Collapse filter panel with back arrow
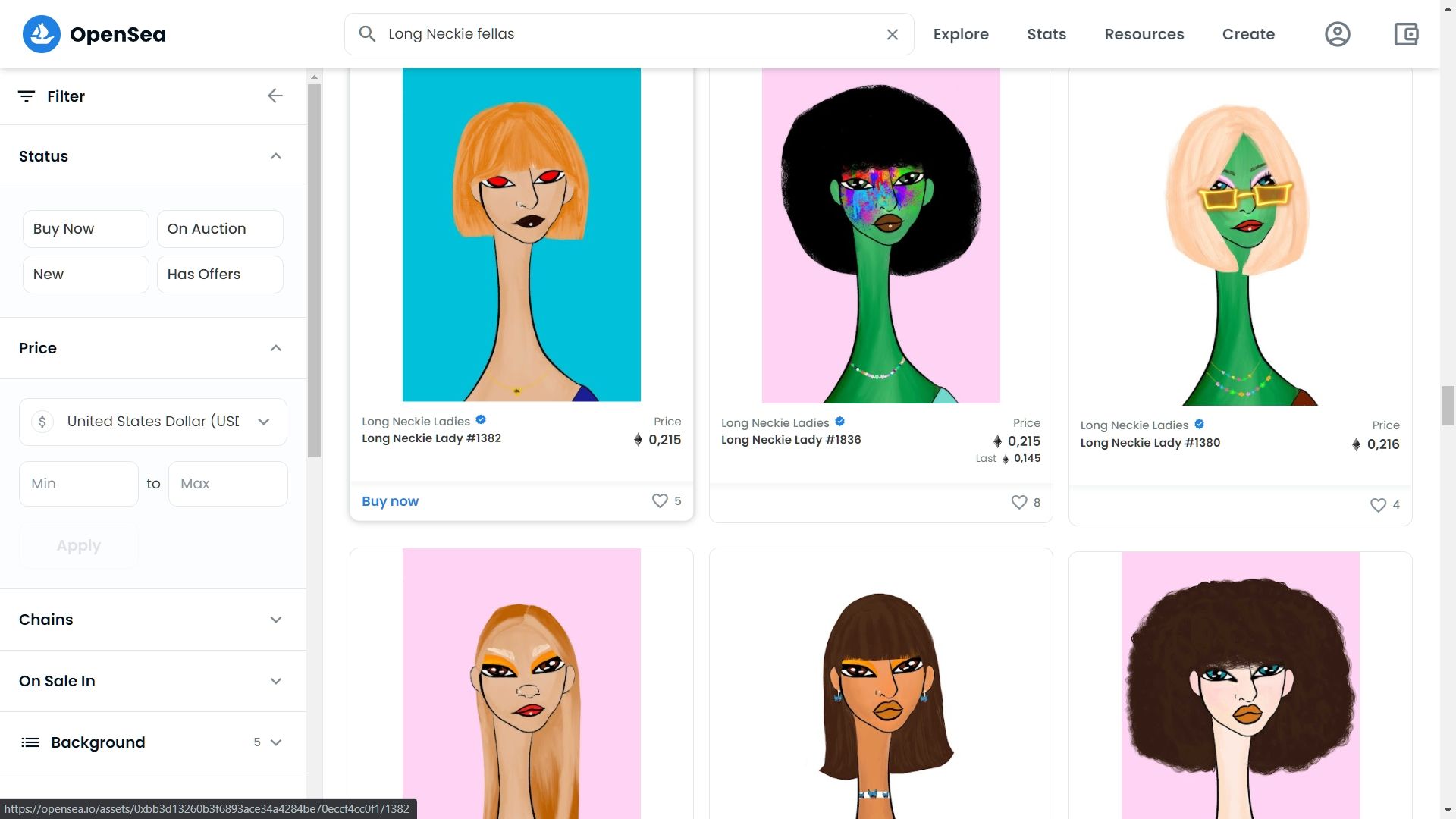 click(275, 96)
